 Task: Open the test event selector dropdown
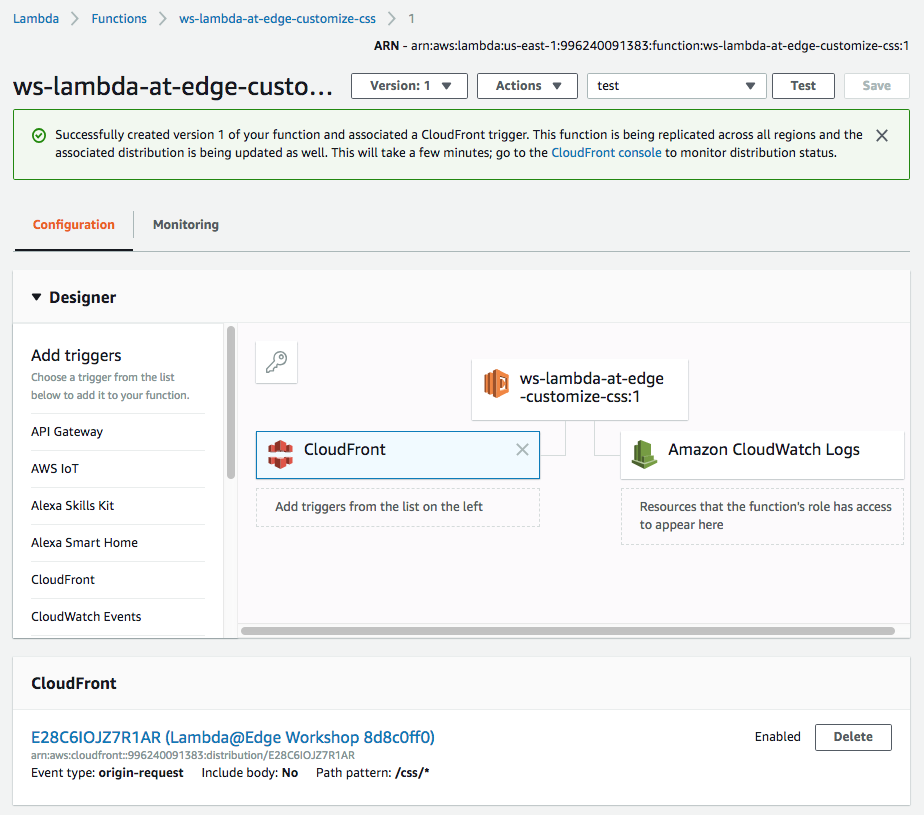click(676, 86)
